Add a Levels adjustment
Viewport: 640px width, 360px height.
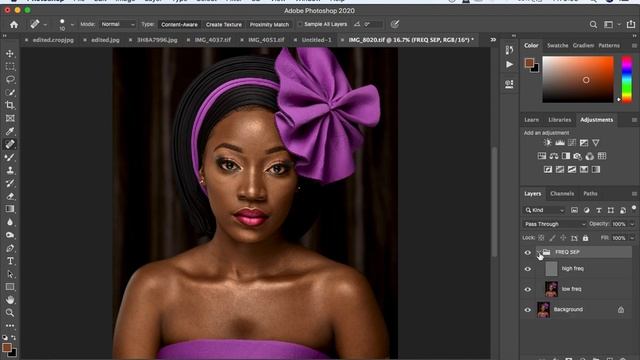pos(560,142)
